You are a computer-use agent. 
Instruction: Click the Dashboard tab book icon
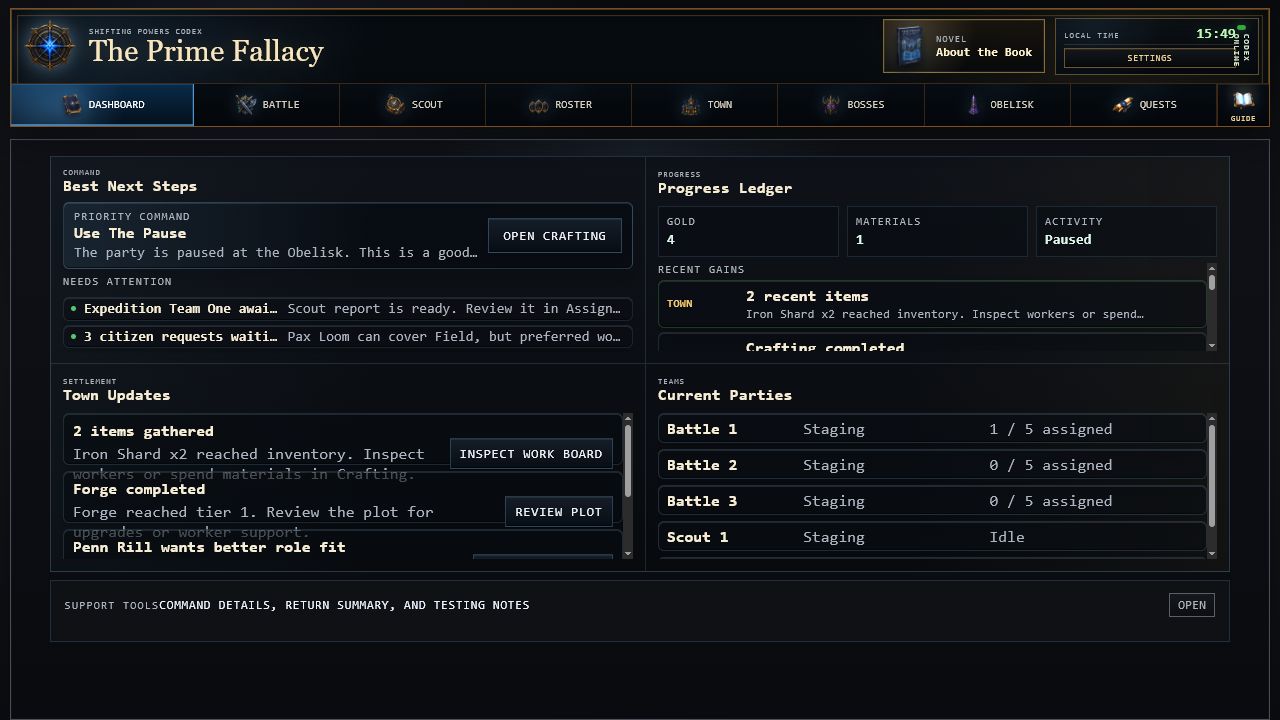click(71, 104)
